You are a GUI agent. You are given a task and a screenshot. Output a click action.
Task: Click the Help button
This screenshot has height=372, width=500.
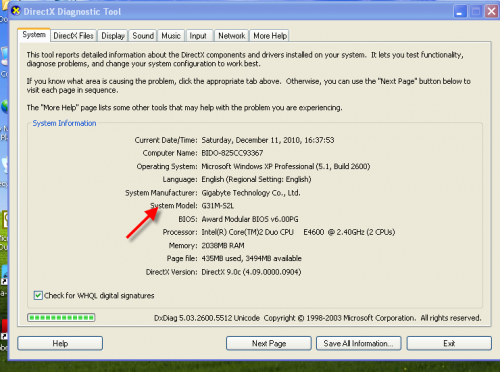(x=60, y=343)
